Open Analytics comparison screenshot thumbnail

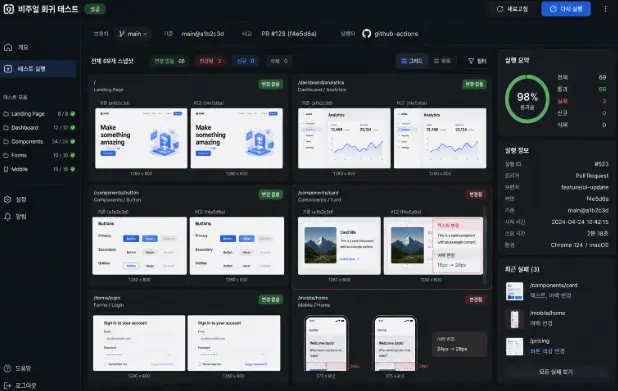[440, 138]
